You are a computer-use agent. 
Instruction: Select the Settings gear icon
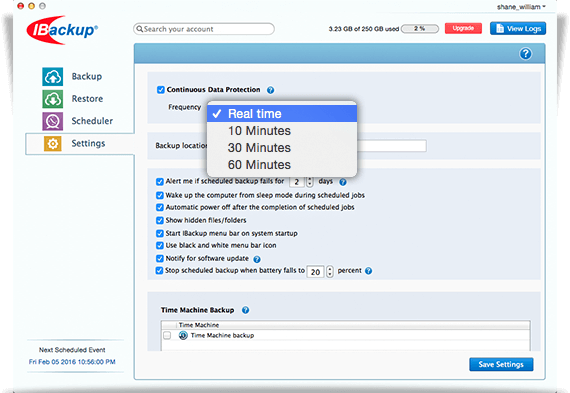tap(53, 144)
